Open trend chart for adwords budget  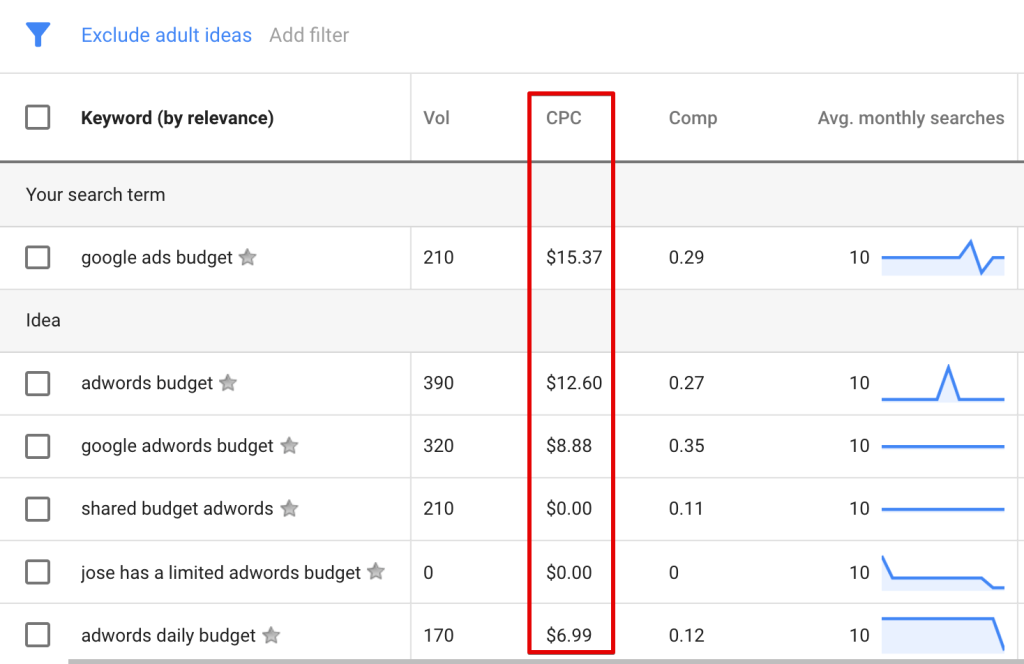pos(943,383)
